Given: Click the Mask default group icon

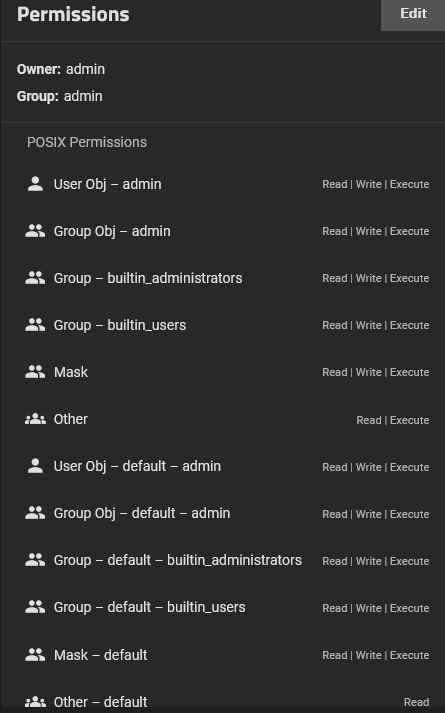Looking at the screenshot, I should coord(35,655).
